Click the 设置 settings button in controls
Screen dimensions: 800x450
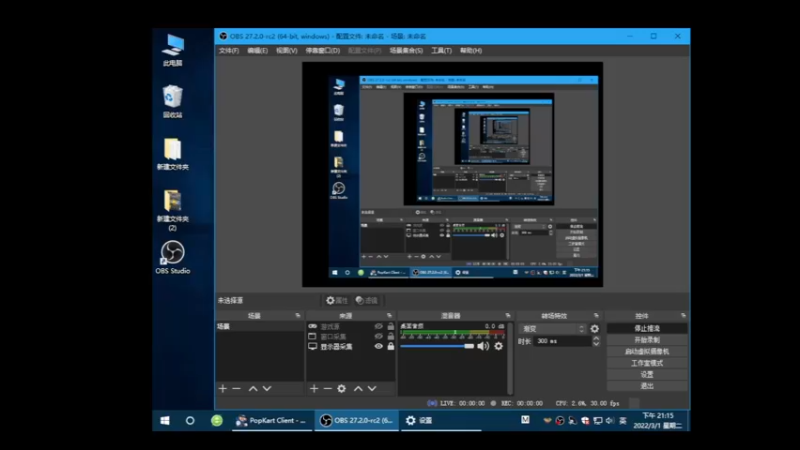pos(647,374)
